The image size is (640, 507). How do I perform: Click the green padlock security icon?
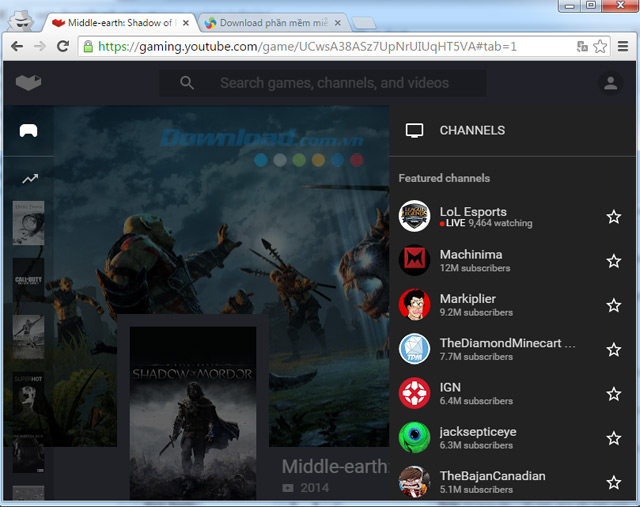click(88, 46)
